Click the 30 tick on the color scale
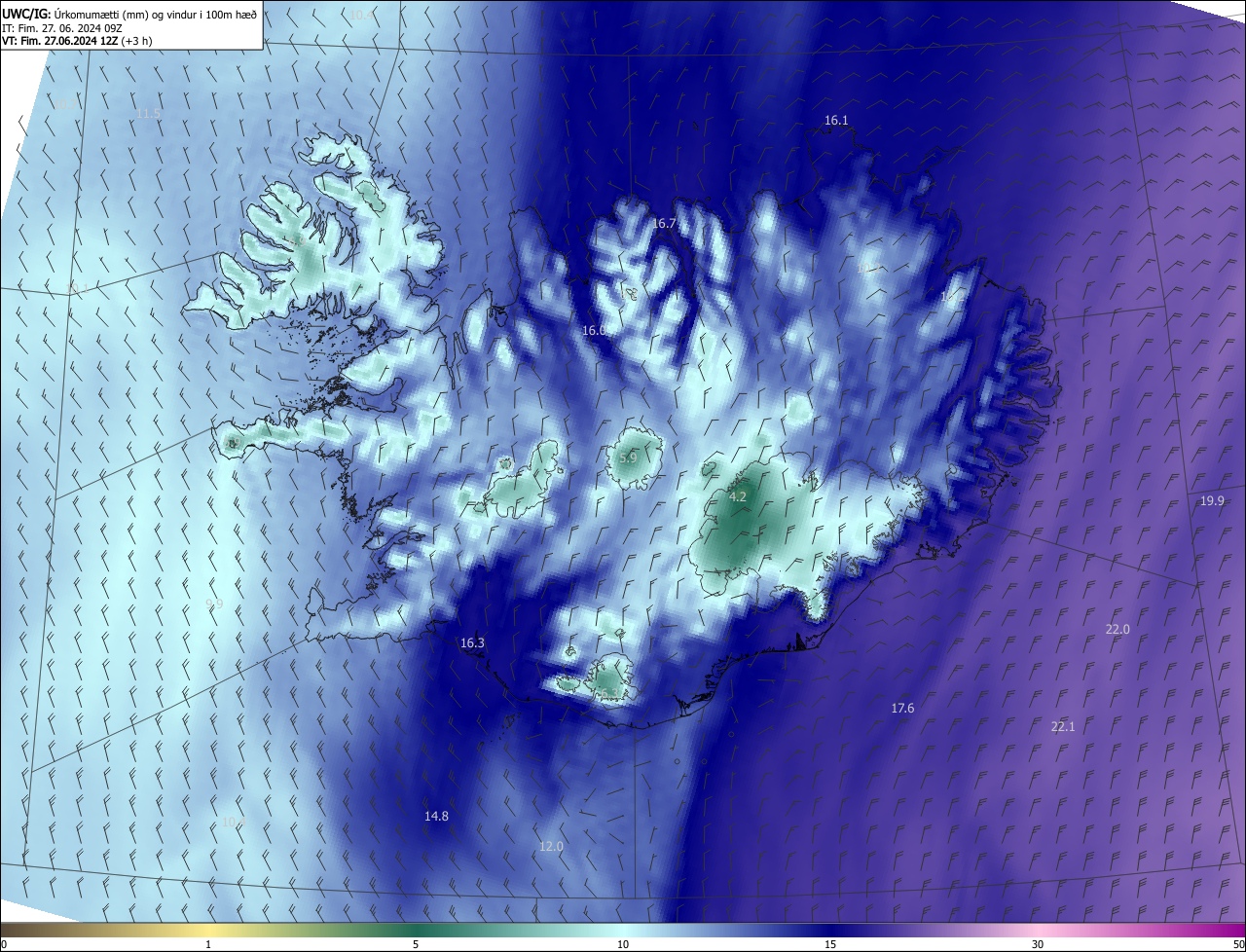1246x952 pixels. 1038,944
